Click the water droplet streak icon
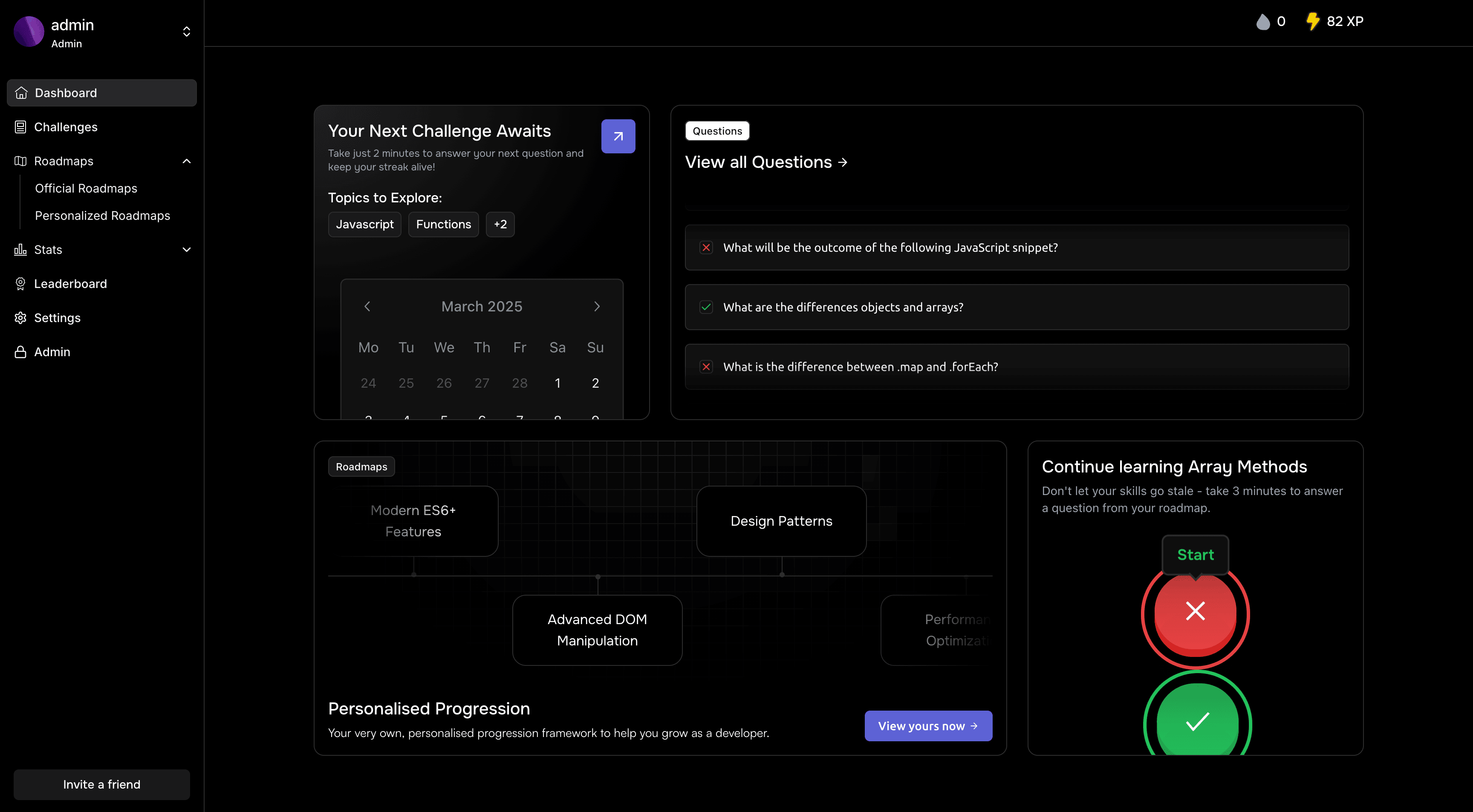The image size is (1473, 812). coord(1264,21)
